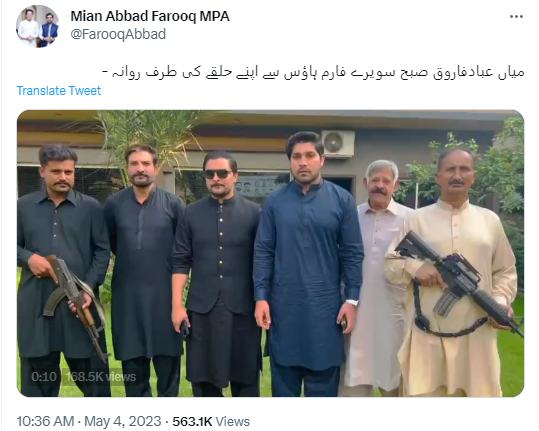This screenshot has width=539, height=431.
Task: Click the May 4, 2023 date
Action: tap(123, 421)
